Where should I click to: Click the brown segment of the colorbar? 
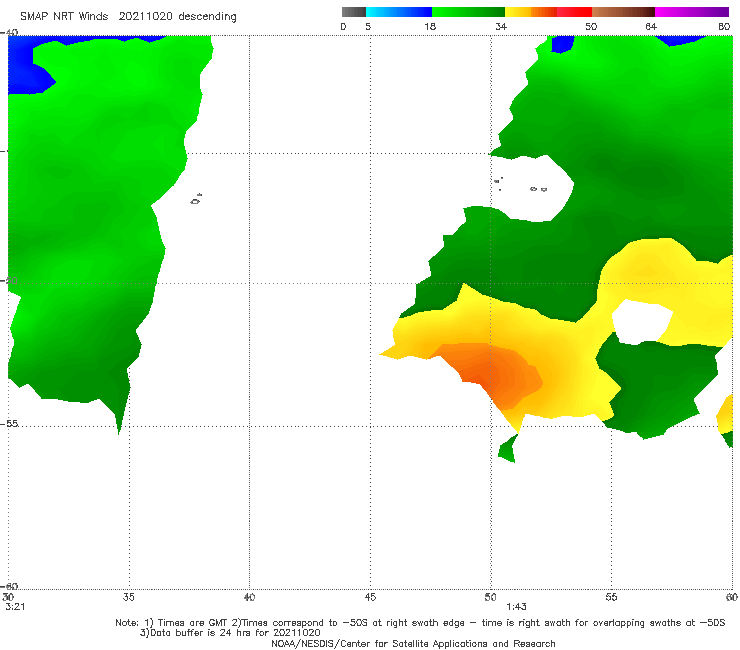(623, 12)
